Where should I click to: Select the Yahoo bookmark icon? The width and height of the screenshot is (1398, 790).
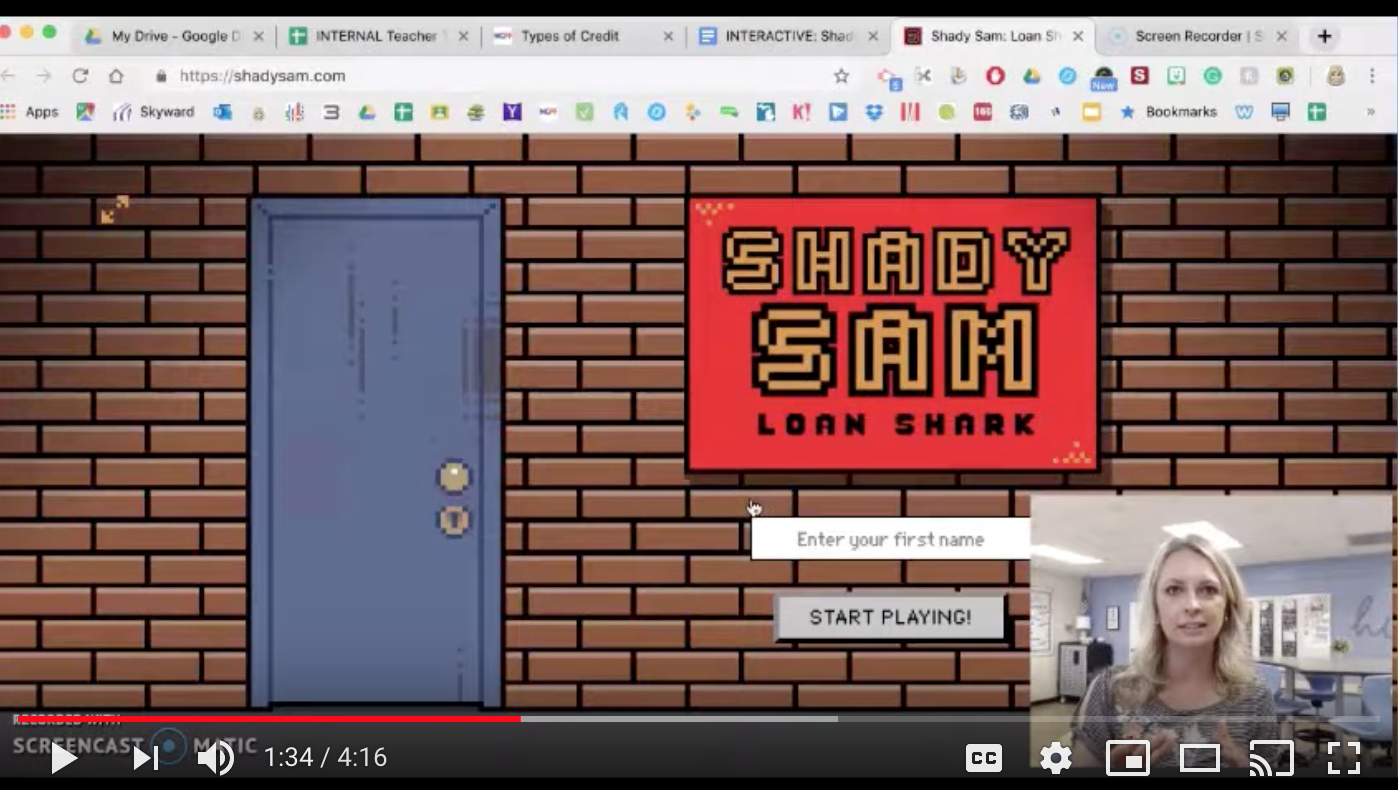pyautogui.click(x=510, y=111)
